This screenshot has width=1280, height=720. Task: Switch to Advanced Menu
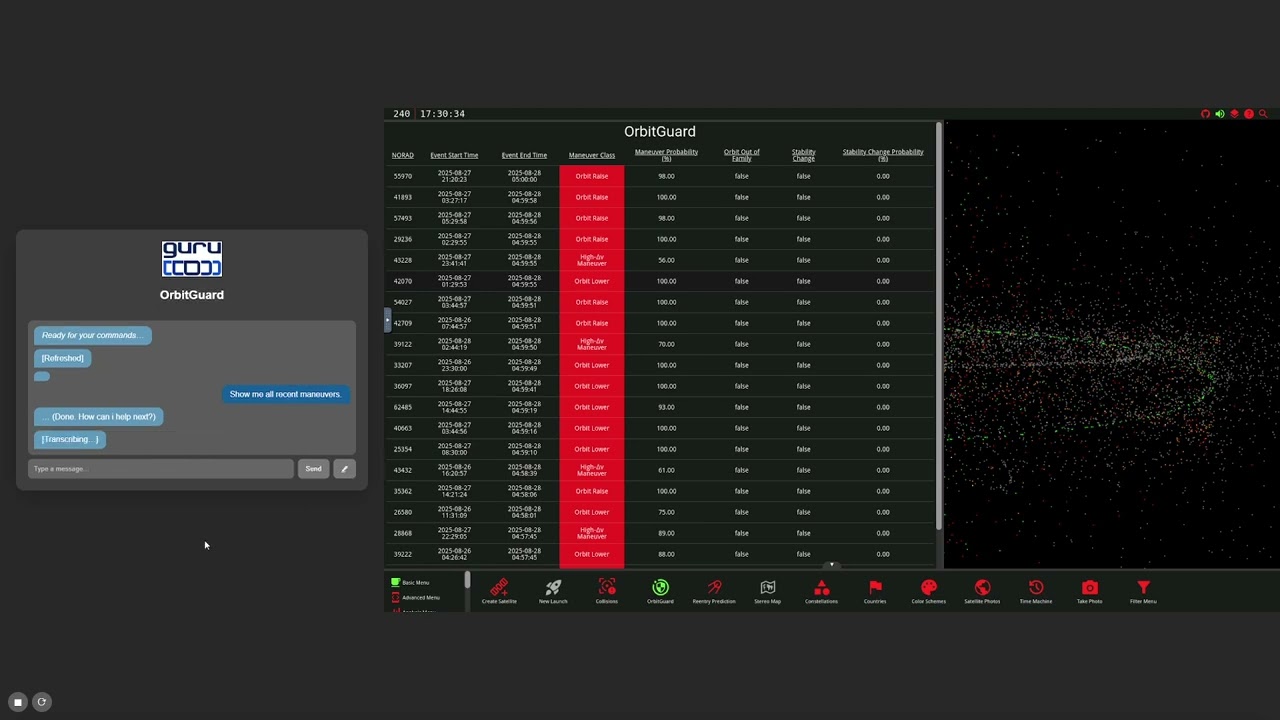pos(415,597)
